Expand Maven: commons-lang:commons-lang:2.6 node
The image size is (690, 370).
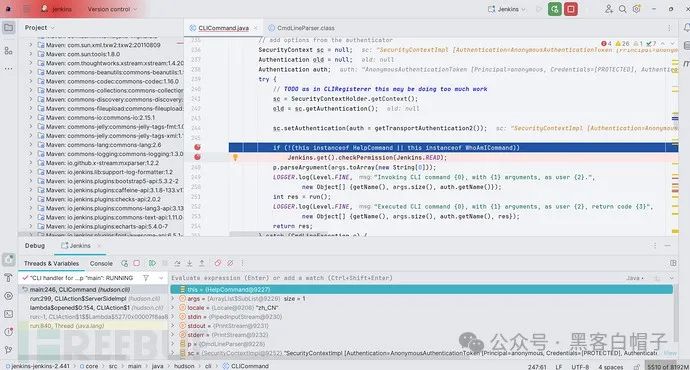point(31,145)
